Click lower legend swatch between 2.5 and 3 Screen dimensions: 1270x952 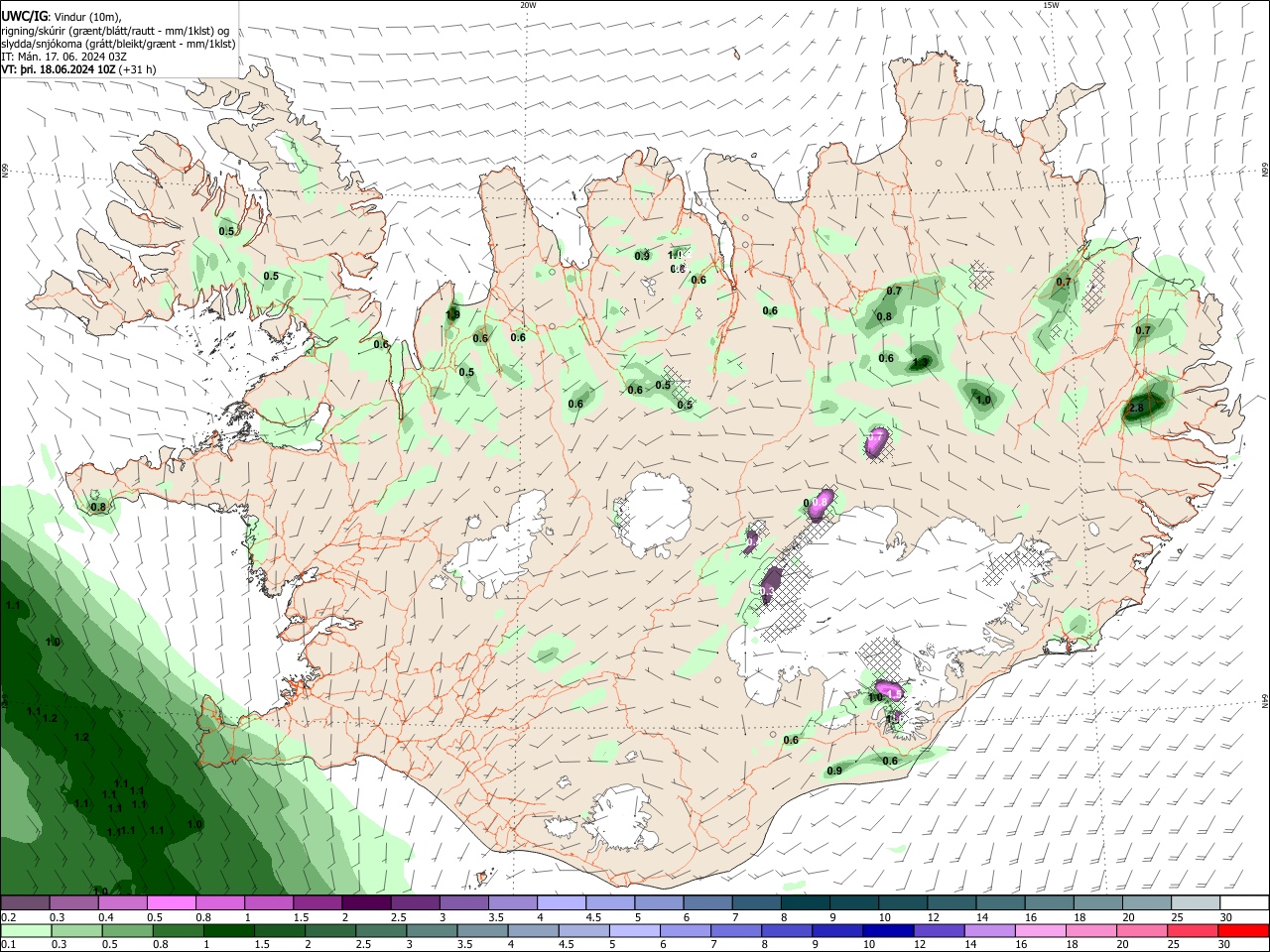pos(381,931)
